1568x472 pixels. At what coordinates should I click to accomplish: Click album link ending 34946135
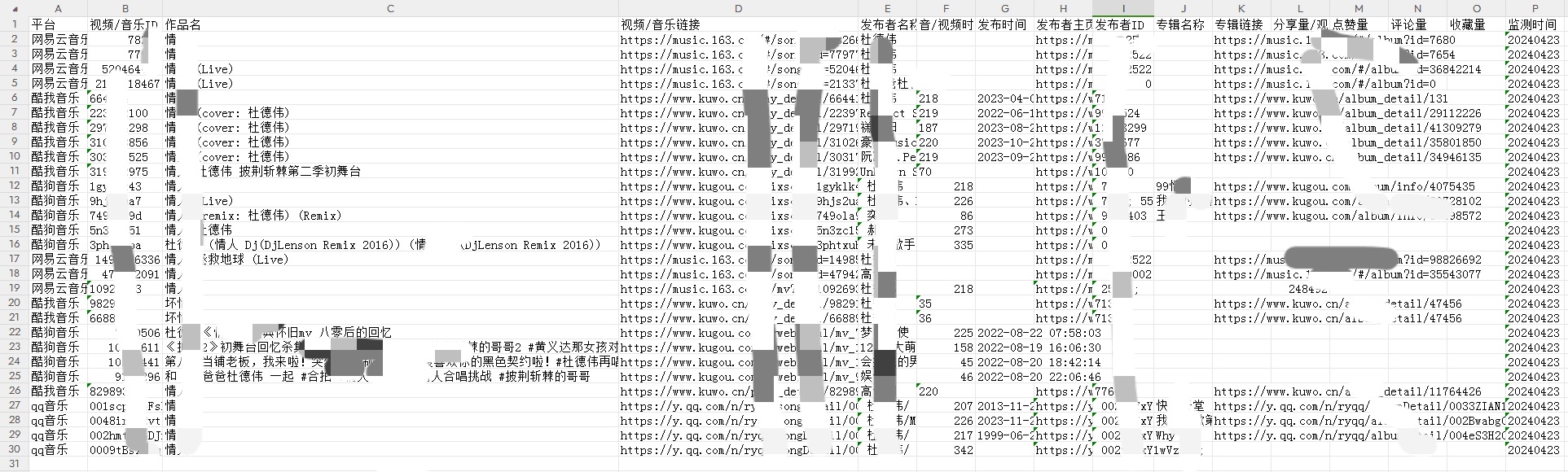coord(1347,156)
